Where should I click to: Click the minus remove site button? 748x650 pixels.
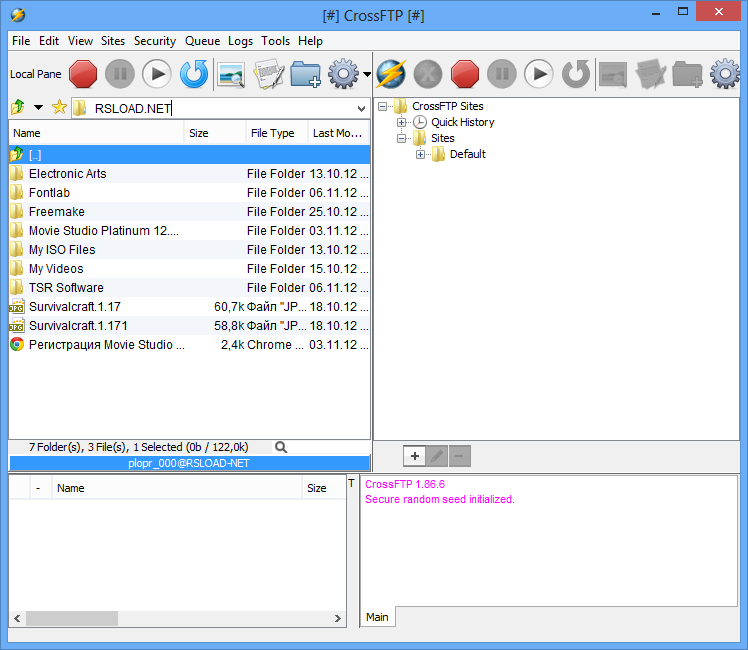point(459,456)
